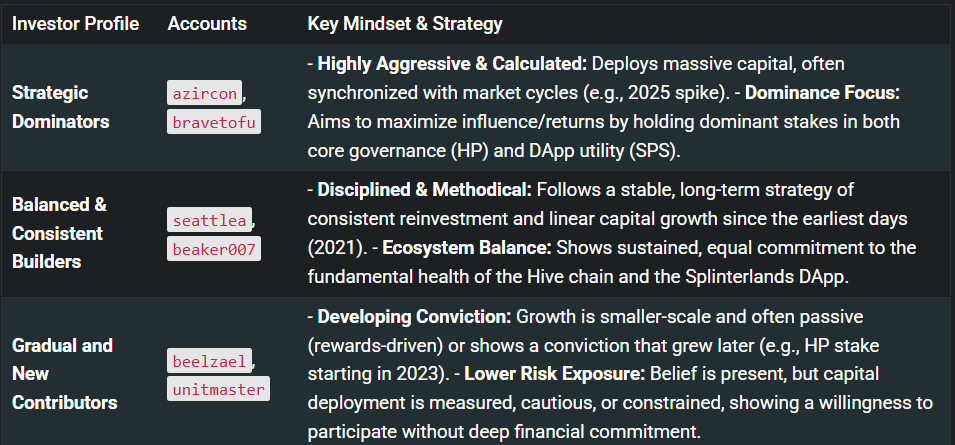Click the bold Highly Aggressive & Calculated text
The image size is (955, 445).
point(452,64)
